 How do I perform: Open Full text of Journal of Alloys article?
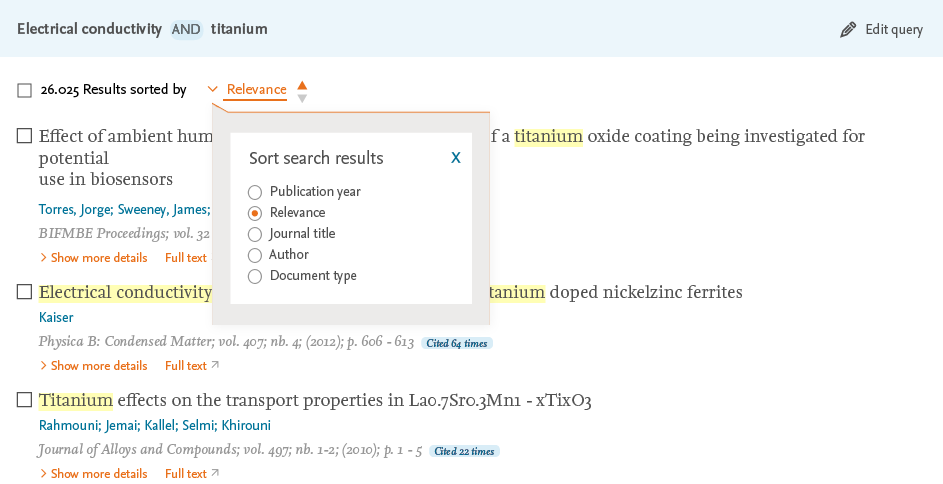click(191, 474)
